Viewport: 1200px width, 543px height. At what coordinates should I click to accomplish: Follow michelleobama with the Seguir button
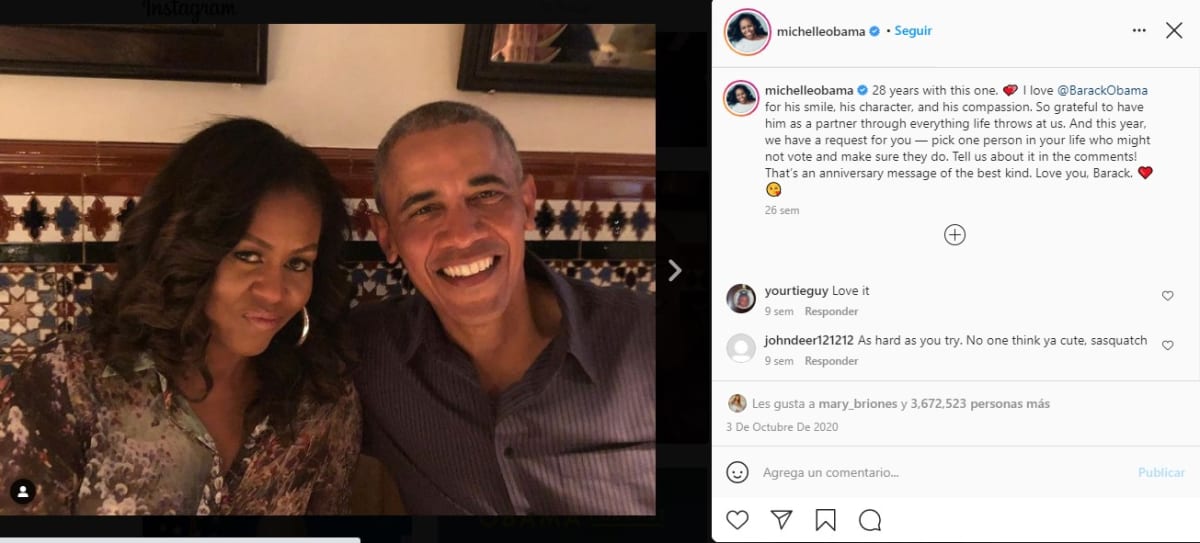tap(913, 31)
